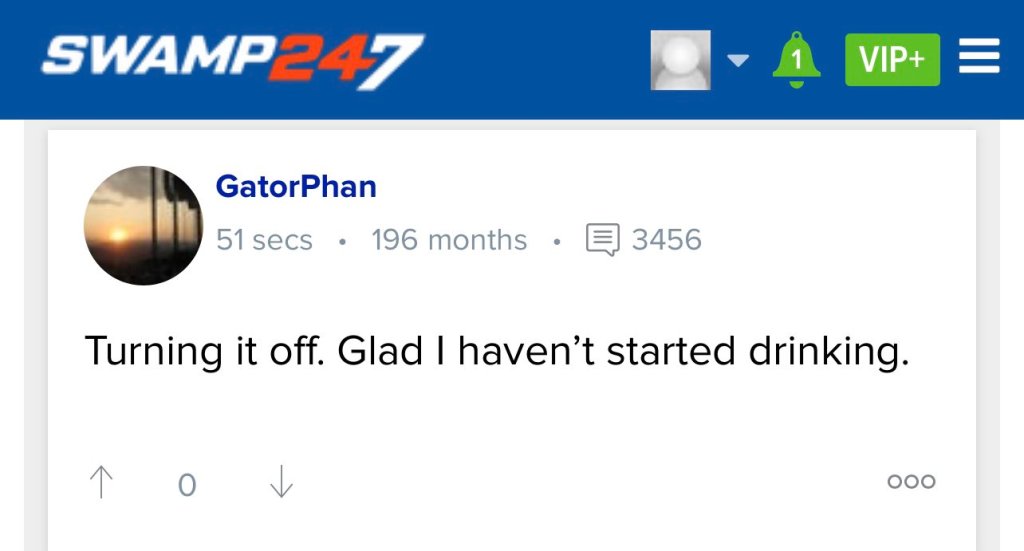Click the orange 247 part of logo
1024x551 pixels.
coord(350,60)
